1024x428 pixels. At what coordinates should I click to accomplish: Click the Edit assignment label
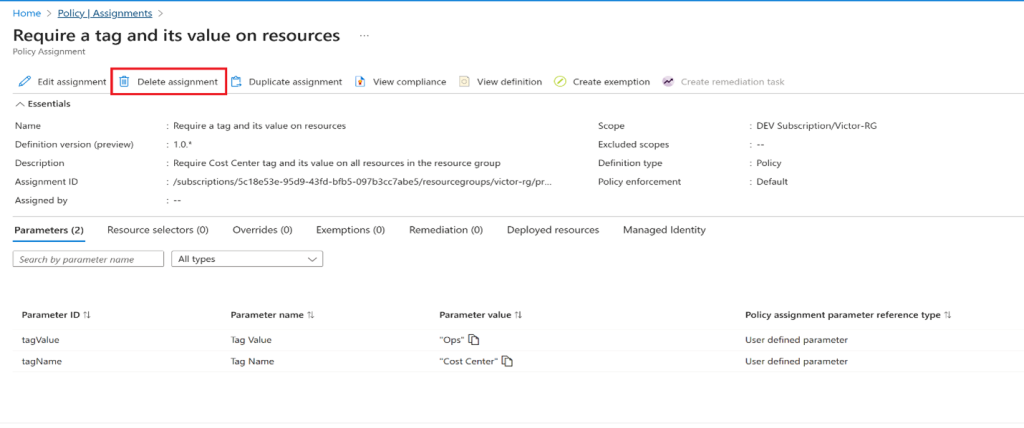[x=72, y=82]
